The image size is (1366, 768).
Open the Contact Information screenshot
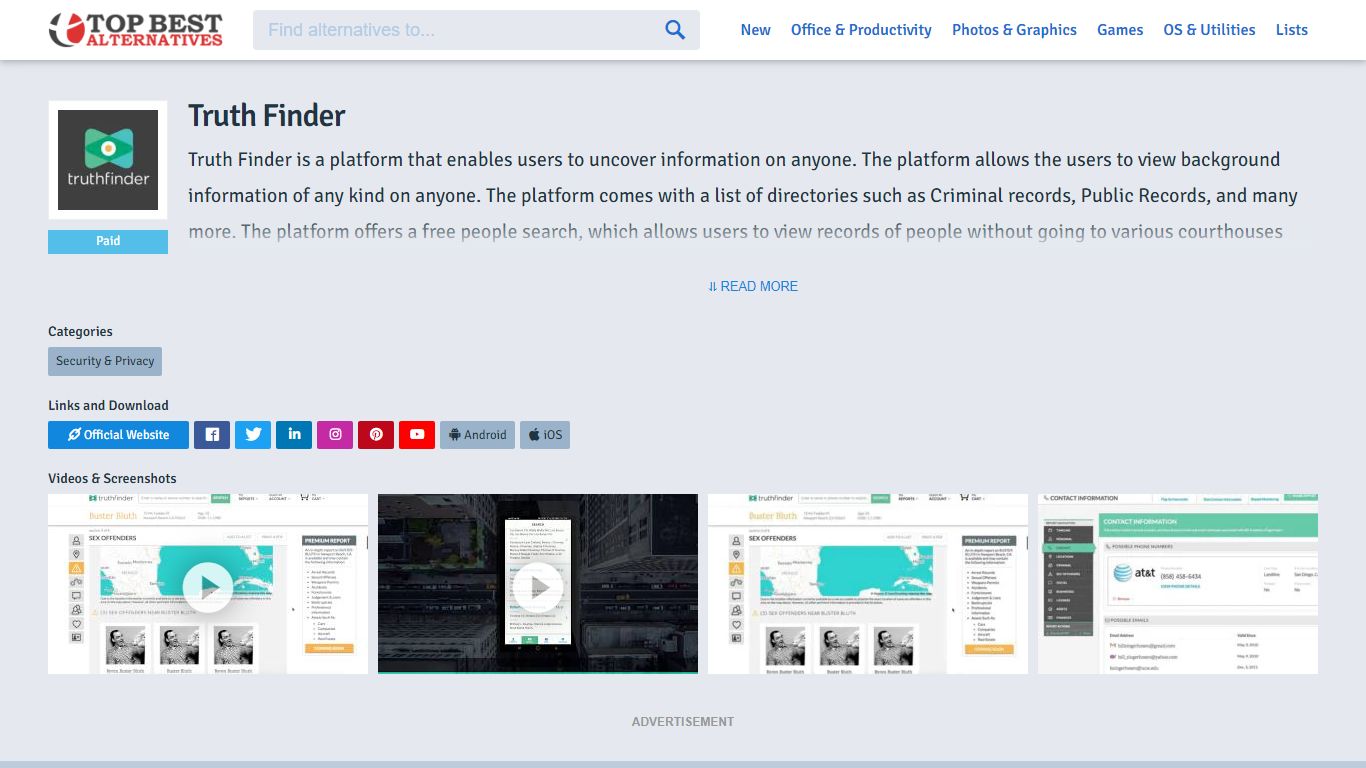click(x=1178, y=584)
